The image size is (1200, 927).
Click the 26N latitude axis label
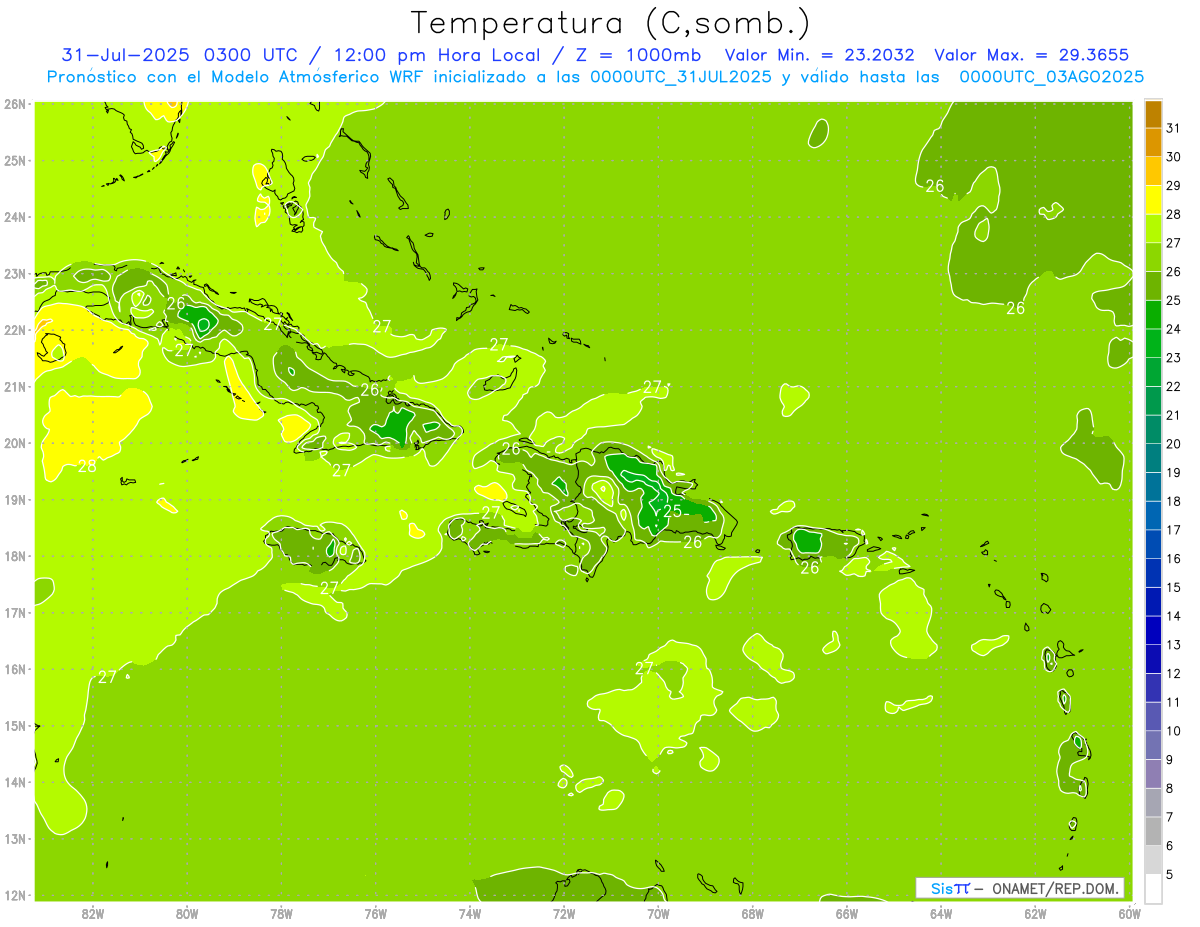click(14, 104)
